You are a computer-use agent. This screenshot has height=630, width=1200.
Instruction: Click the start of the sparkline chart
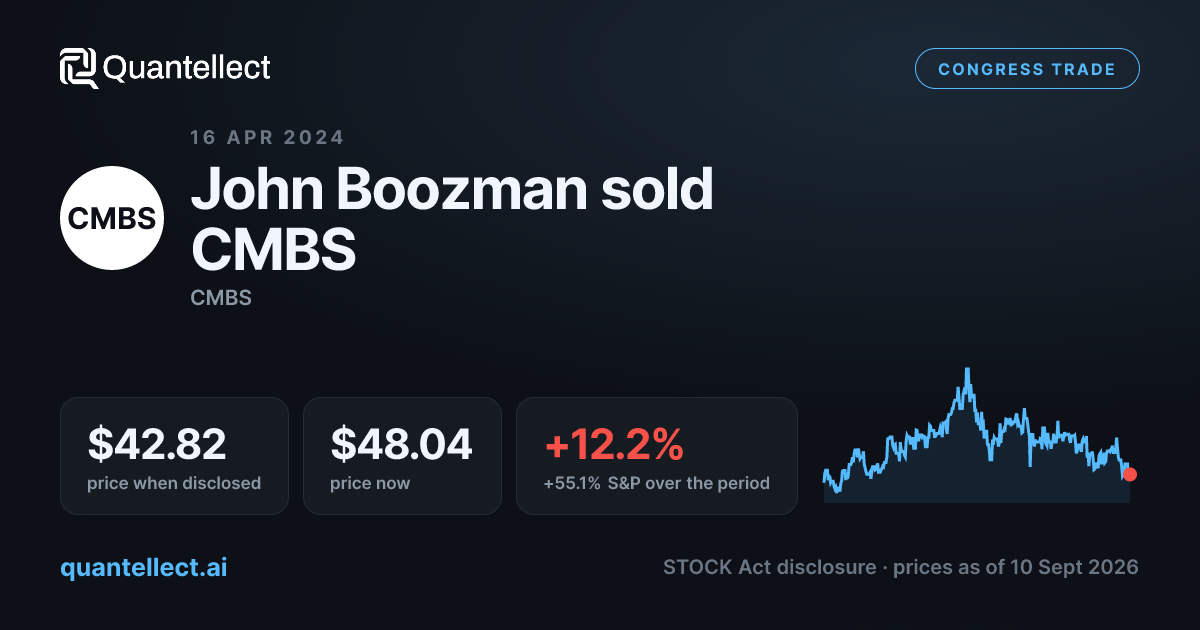825,477
